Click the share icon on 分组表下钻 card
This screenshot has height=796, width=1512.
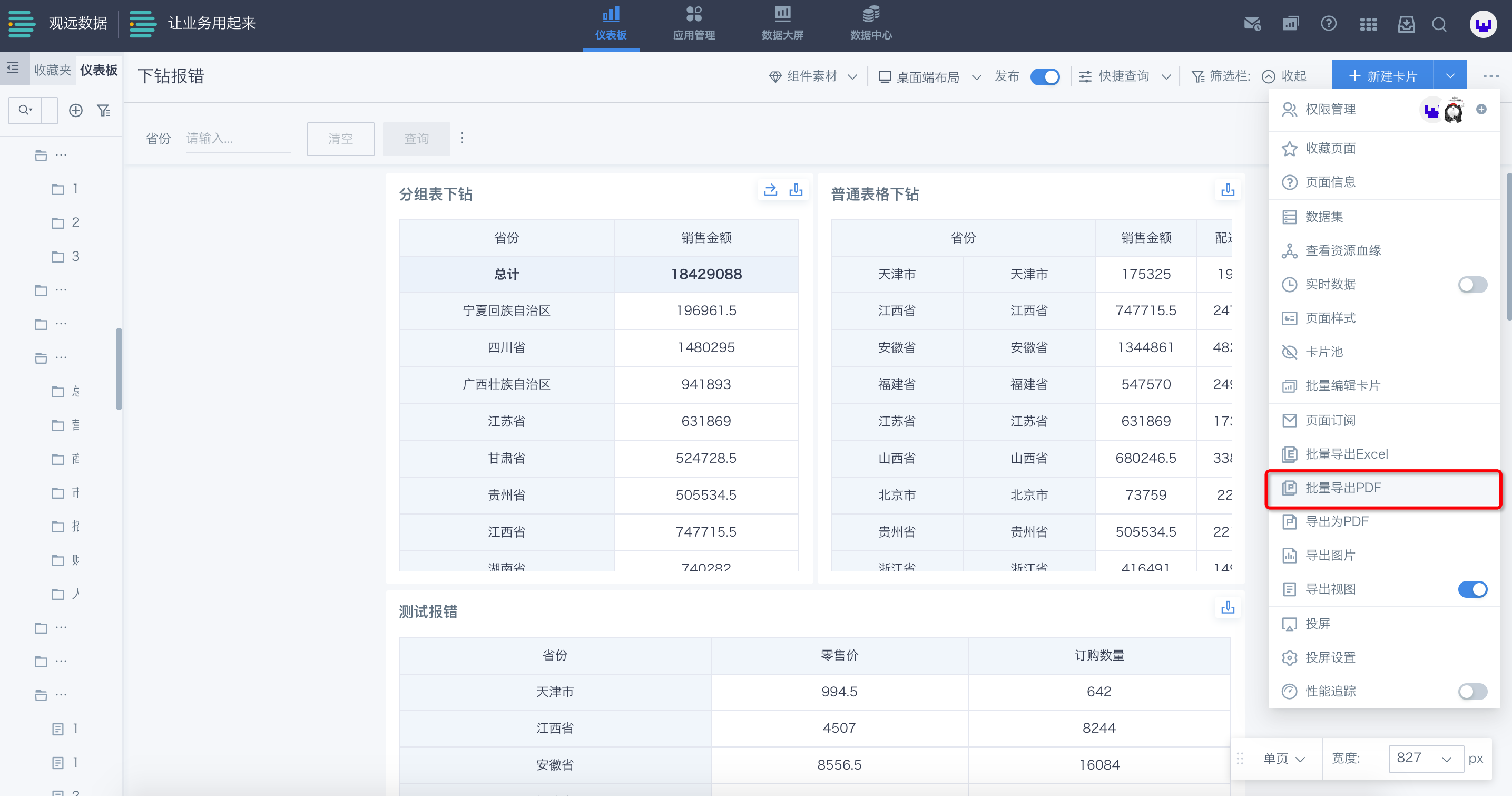771,190
